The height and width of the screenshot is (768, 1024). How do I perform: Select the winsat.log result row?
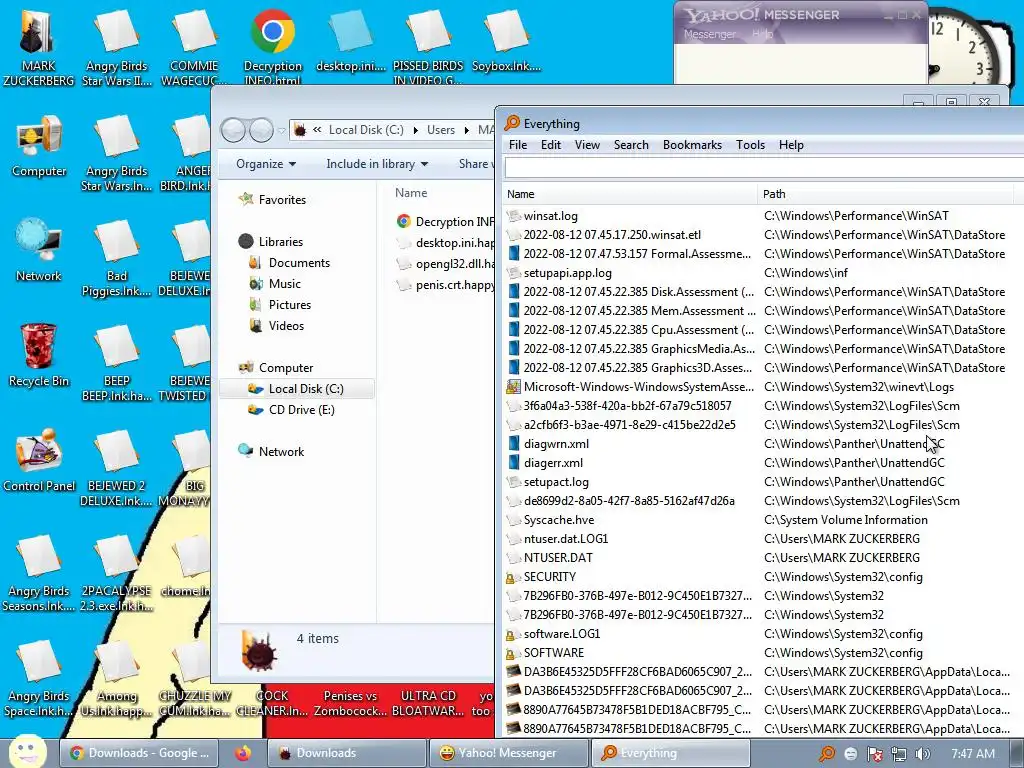click(x=763, y=216)
